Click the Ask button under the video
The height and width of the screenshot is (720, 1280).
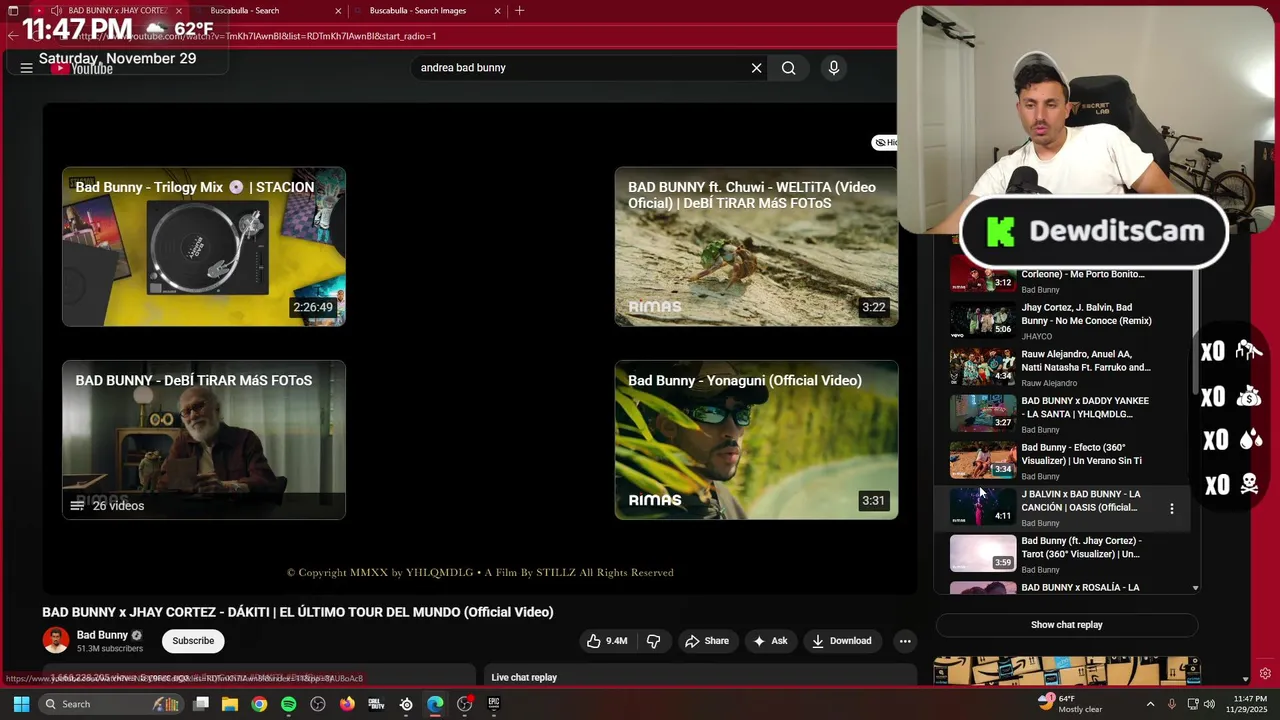coord(770,641)
